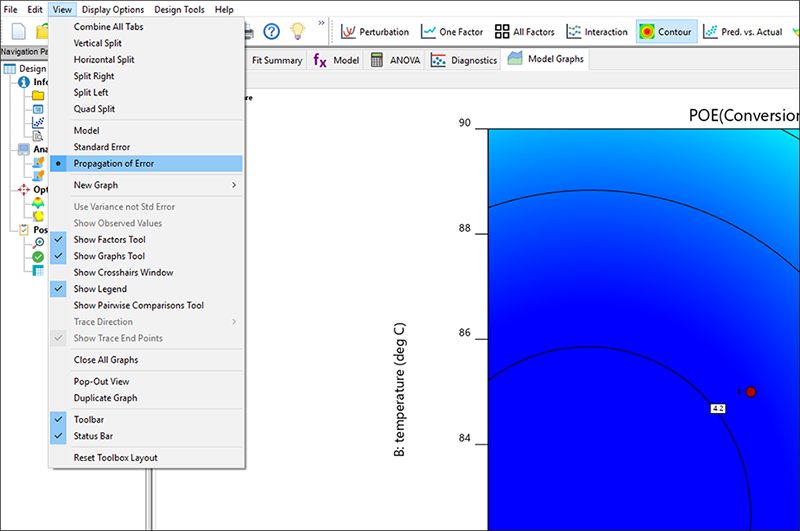Open the All Factors graph view

coord(530,32)
